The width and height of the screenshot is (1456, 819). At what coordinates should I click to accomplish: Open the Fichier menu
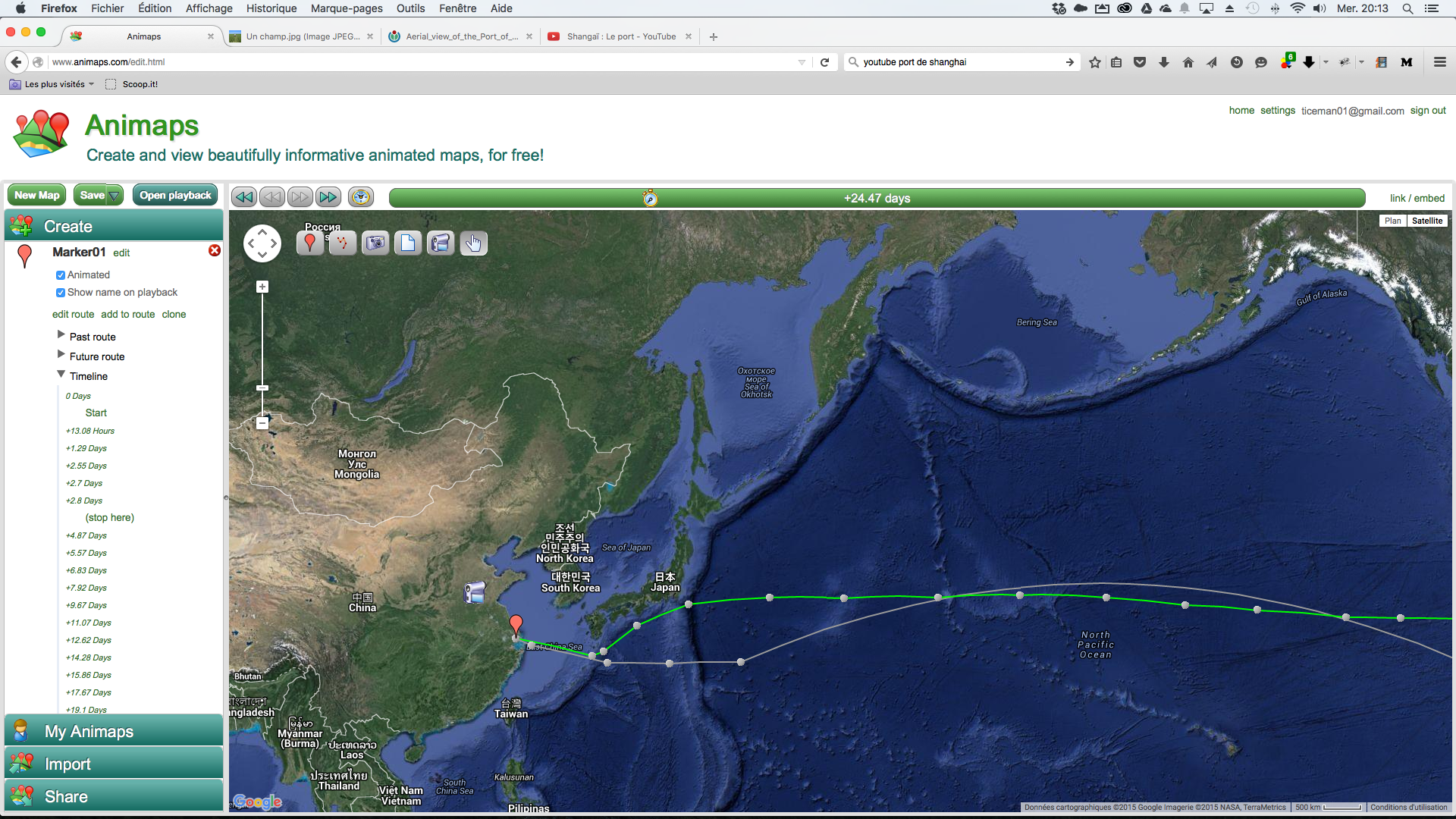pos(107,8)
